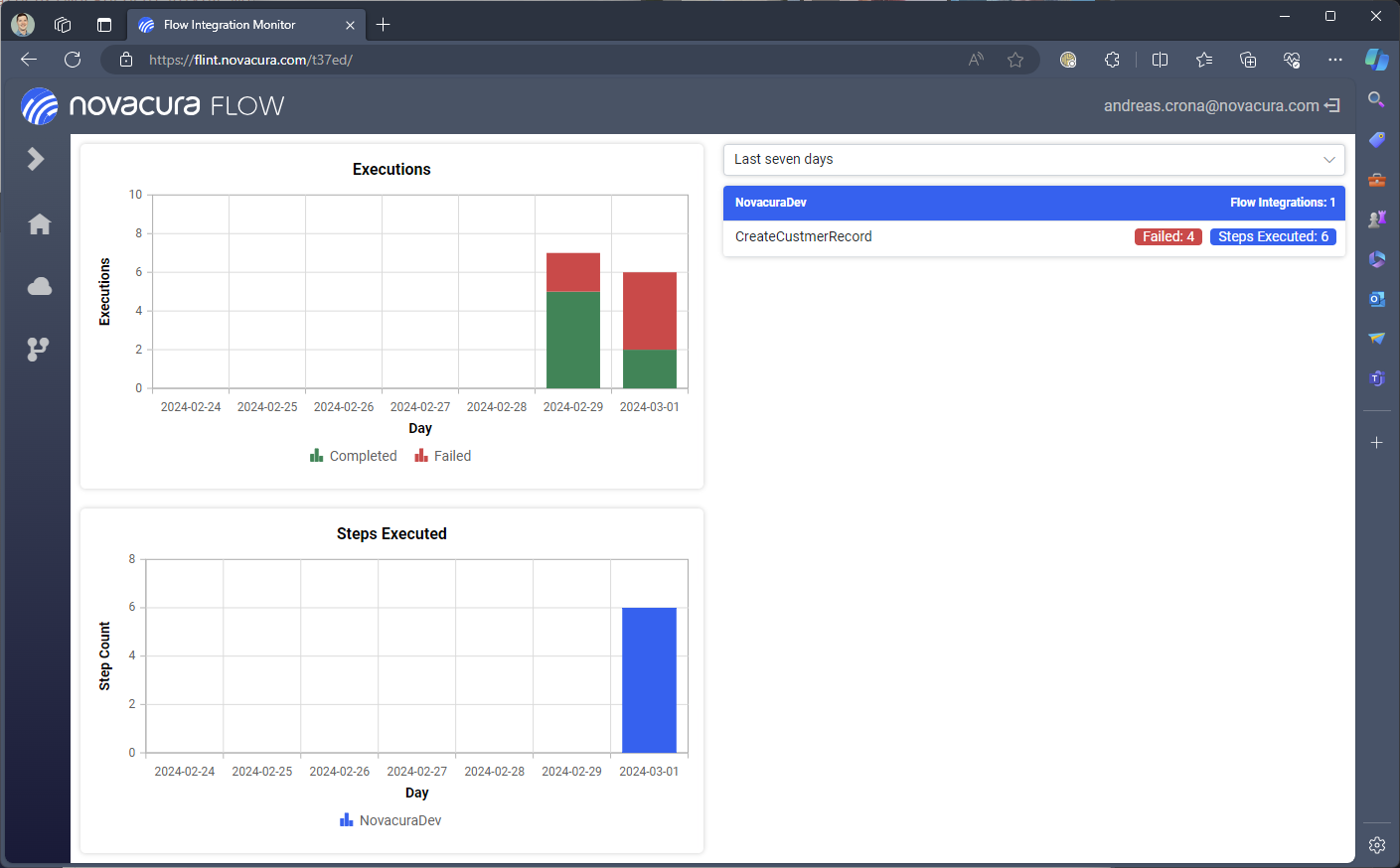Toggle the NovacuraDev legend item
1400x868 pixels.
[390, 820]
